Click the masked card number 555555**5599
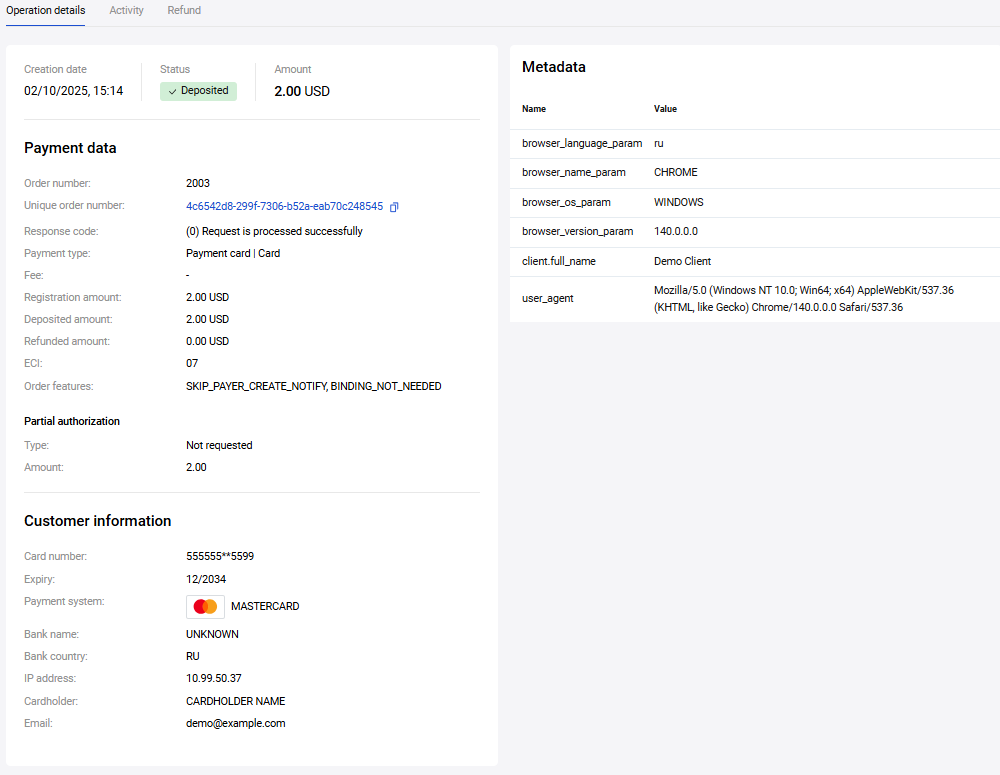Image resolution: width=1000 pixels, height=775 pixels. tap(226, 556)
